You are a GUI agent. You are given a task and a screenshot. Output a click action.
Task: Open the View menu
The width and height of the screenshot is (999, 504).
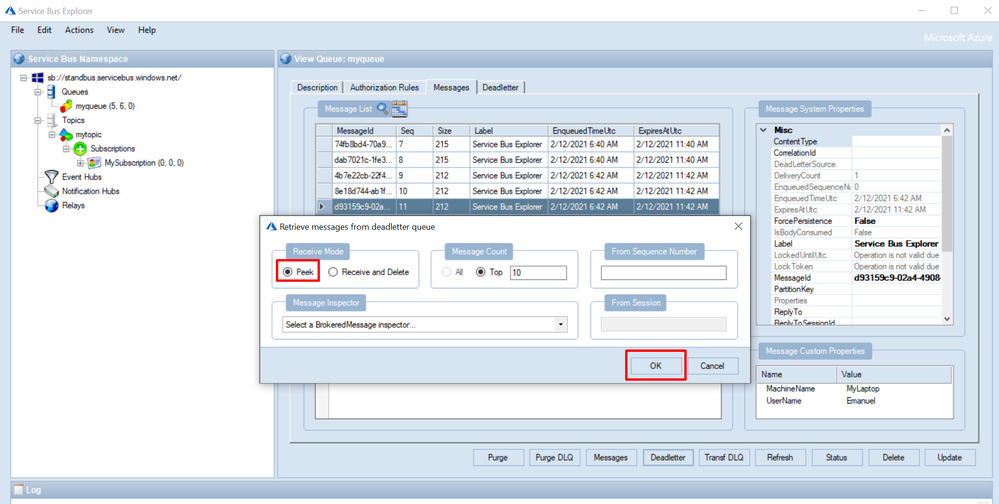click(x=115, y=30)
